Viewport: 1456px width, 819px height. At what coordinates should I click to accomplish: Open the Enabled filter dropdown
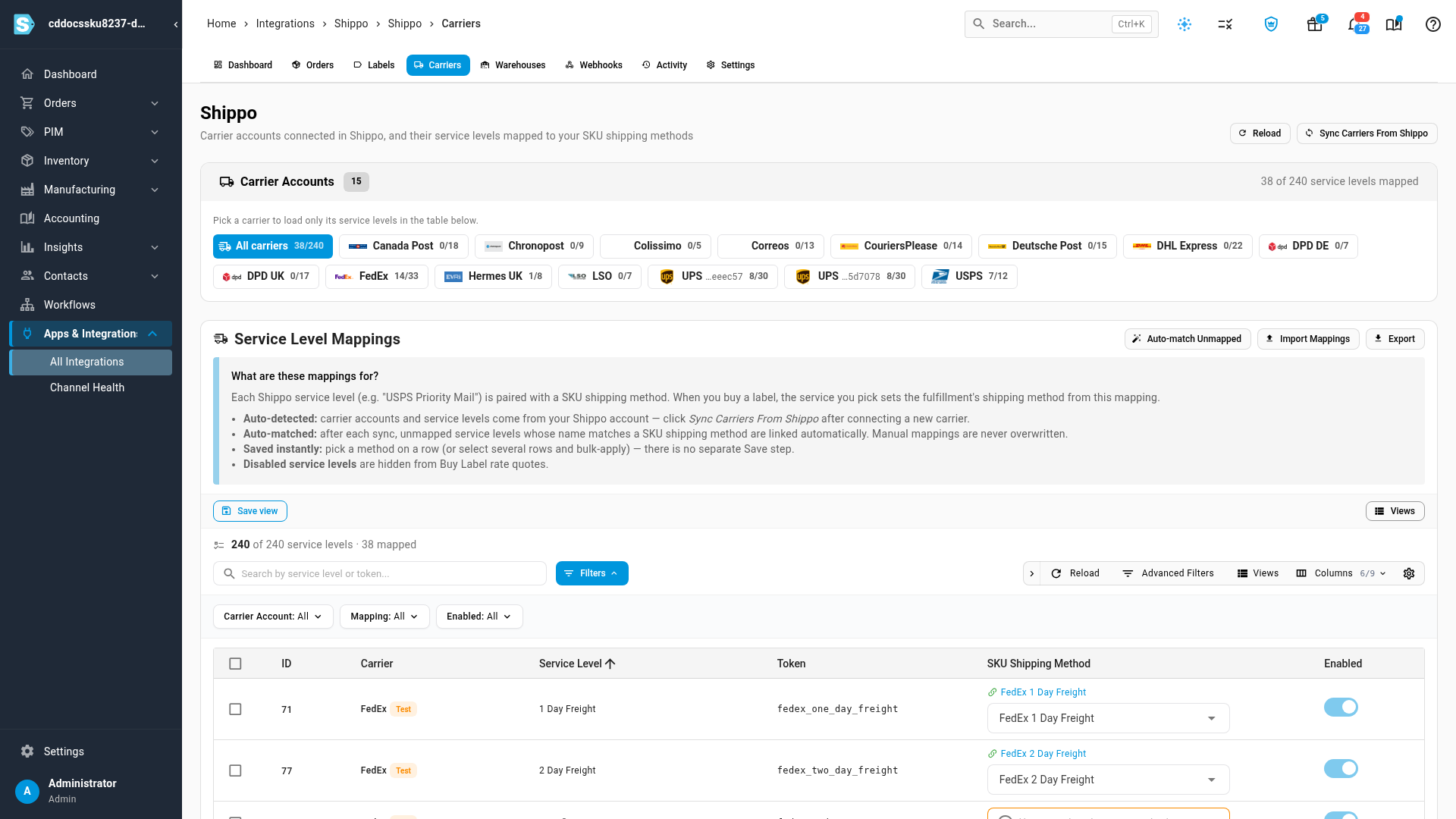coord(479,617)
